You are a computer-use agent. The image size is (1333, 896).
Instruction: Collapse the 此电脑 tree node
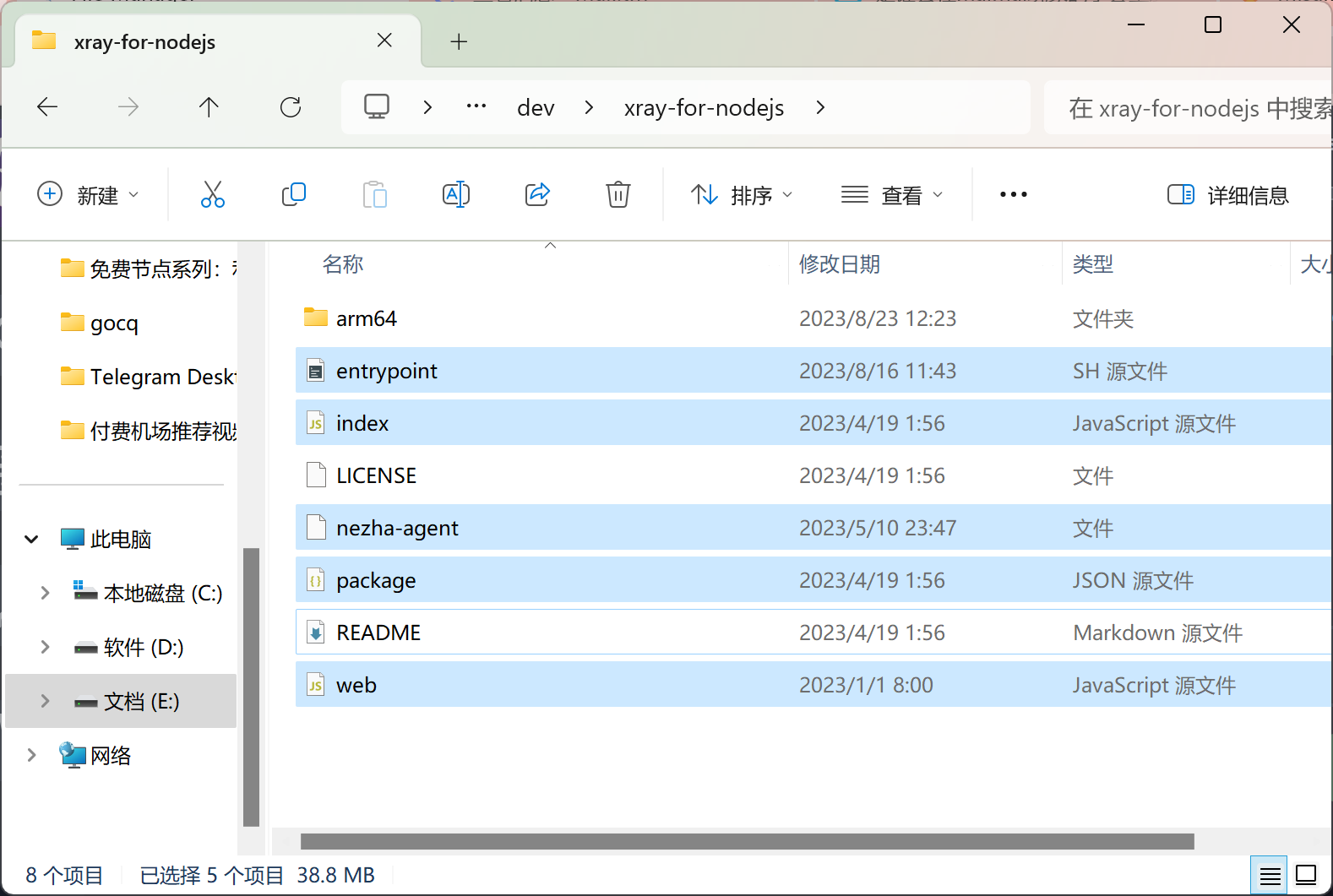pos(32,540)
